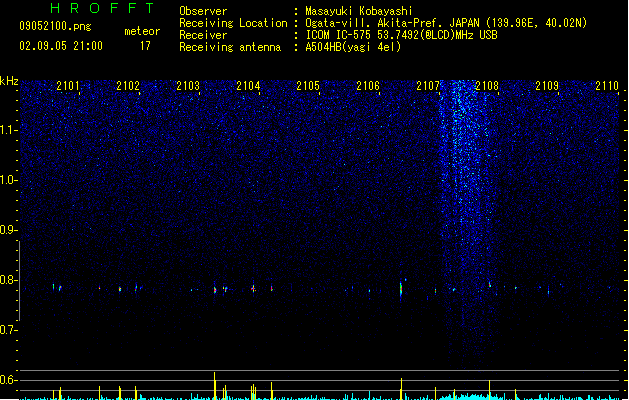Viewport: 629px width, 400px height.
Task: Click the 2102 time marker
Action: (128, 86)
